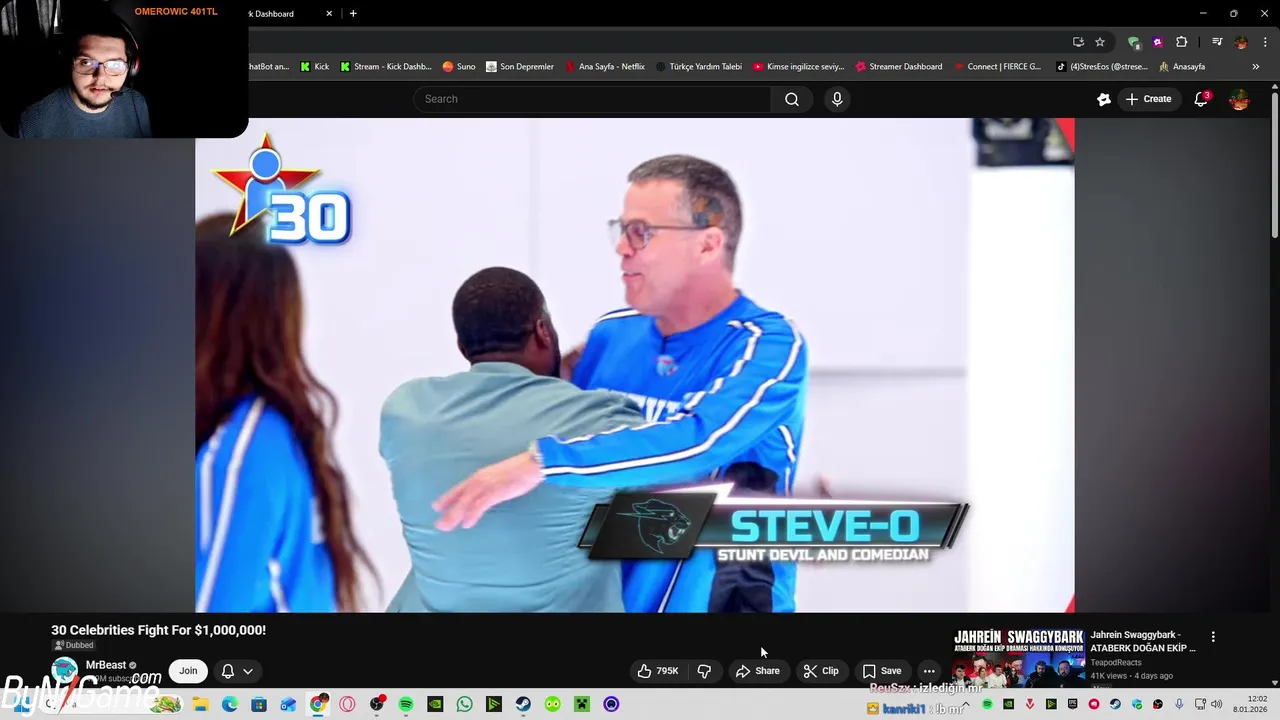This screenshot has width=1280, height=720.
Task: Open the Connect | FIERCE G... bookmark
Action: (997, 67)
